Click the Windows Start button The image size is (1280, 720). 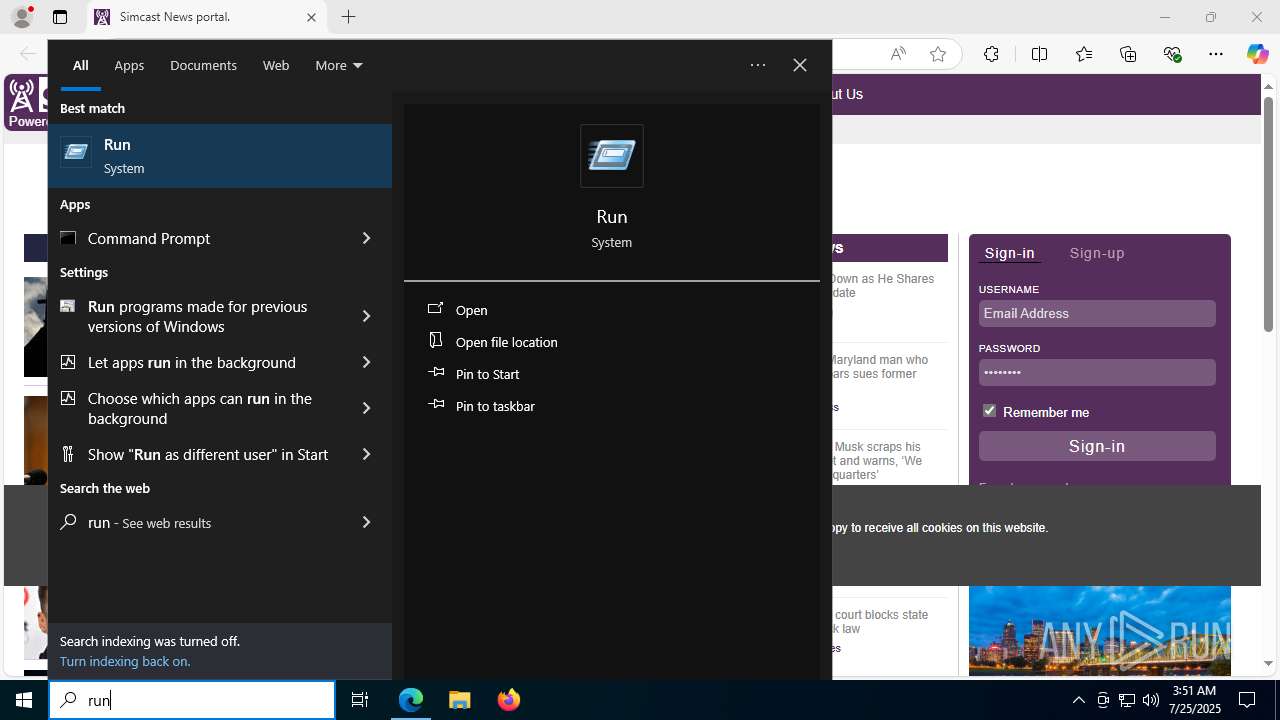[24, 700]
